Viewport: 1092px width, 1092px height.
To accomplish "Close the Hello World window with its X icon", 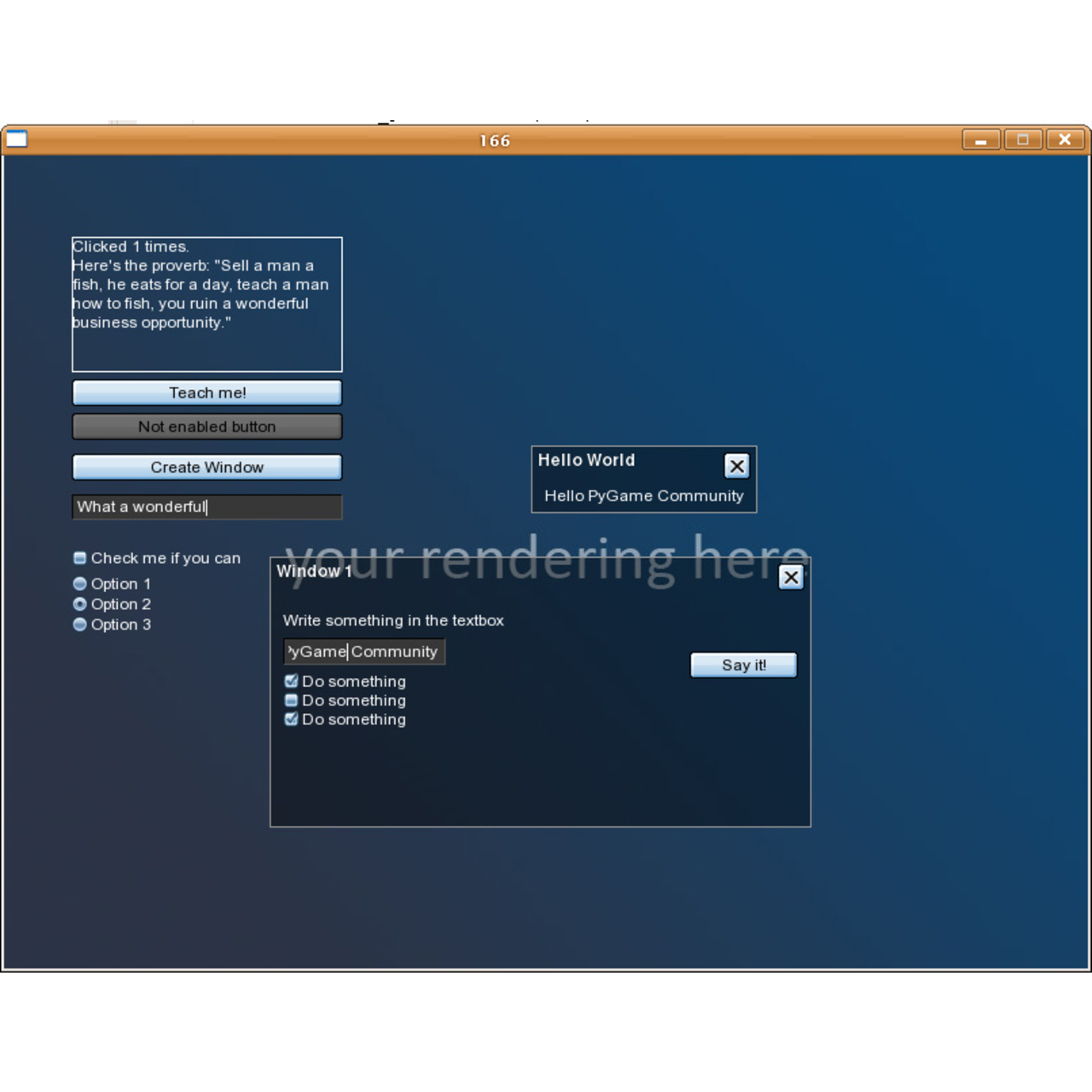I will click(736, 466).
